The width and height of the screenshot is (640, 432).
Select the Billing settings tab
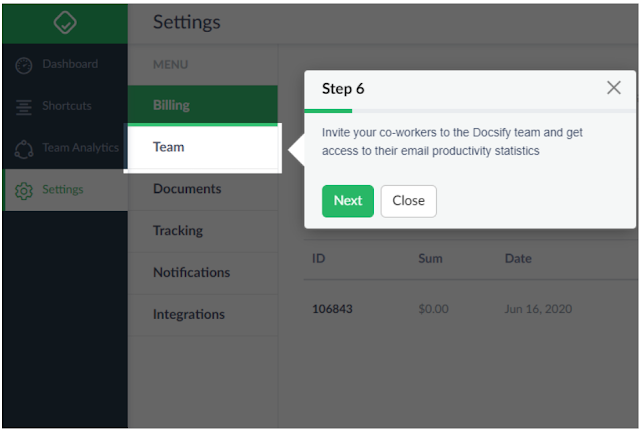point(171,105)
